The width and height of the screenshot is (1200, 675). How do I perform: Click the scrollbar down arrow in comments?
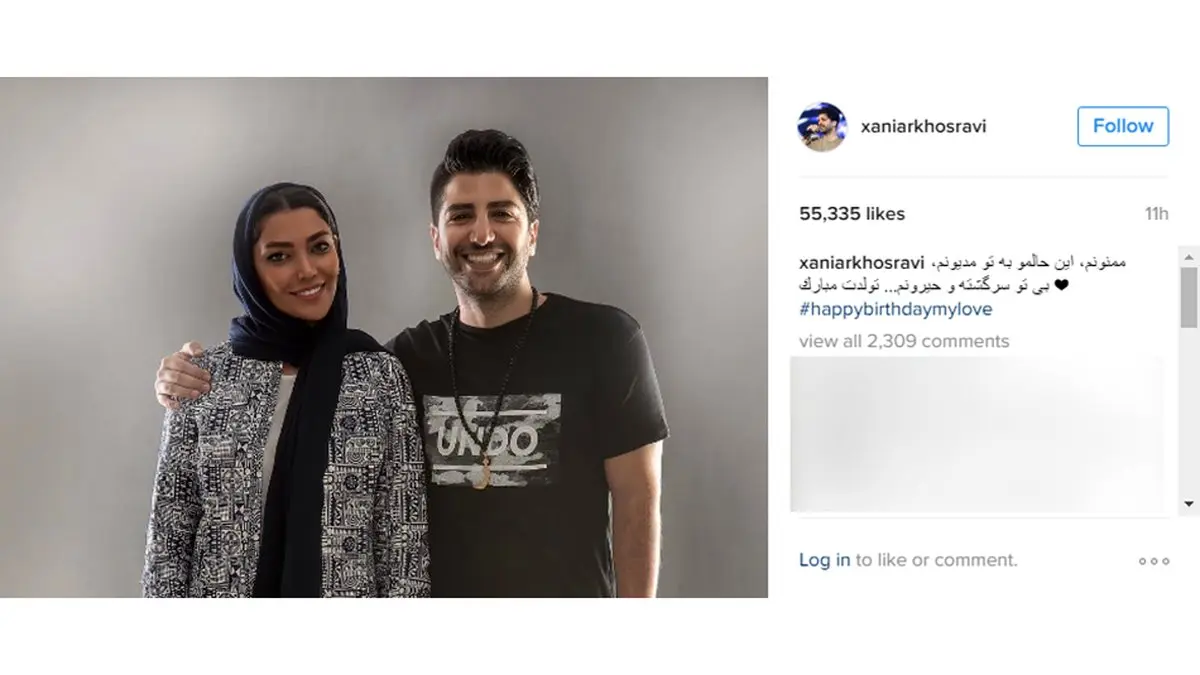1189,504
